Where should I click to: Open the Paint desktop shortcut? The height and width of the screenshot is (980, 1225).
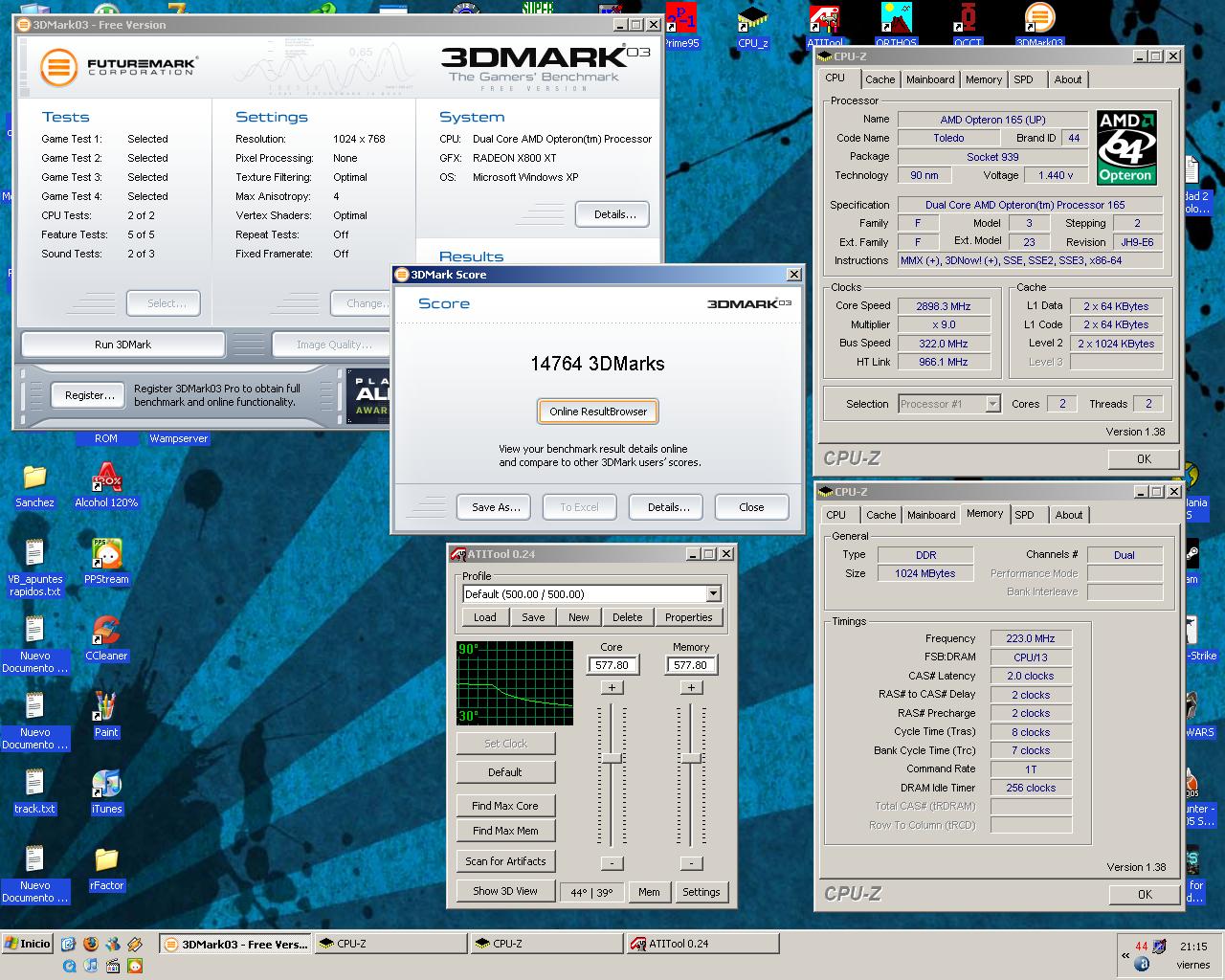click(x=106, y=715)
